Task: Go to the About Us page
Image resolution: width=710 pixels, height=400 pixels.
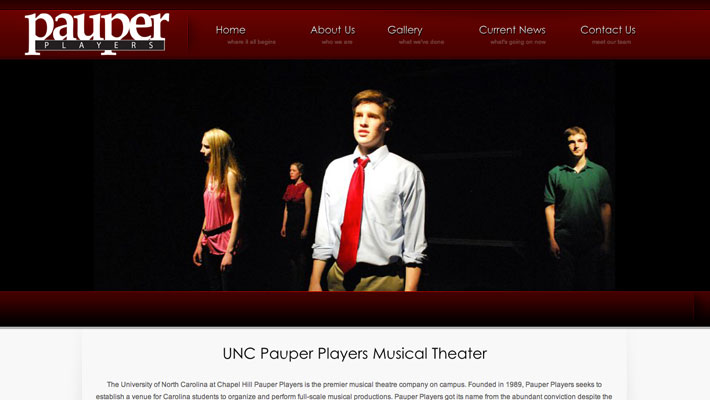Action: (333, 30)
